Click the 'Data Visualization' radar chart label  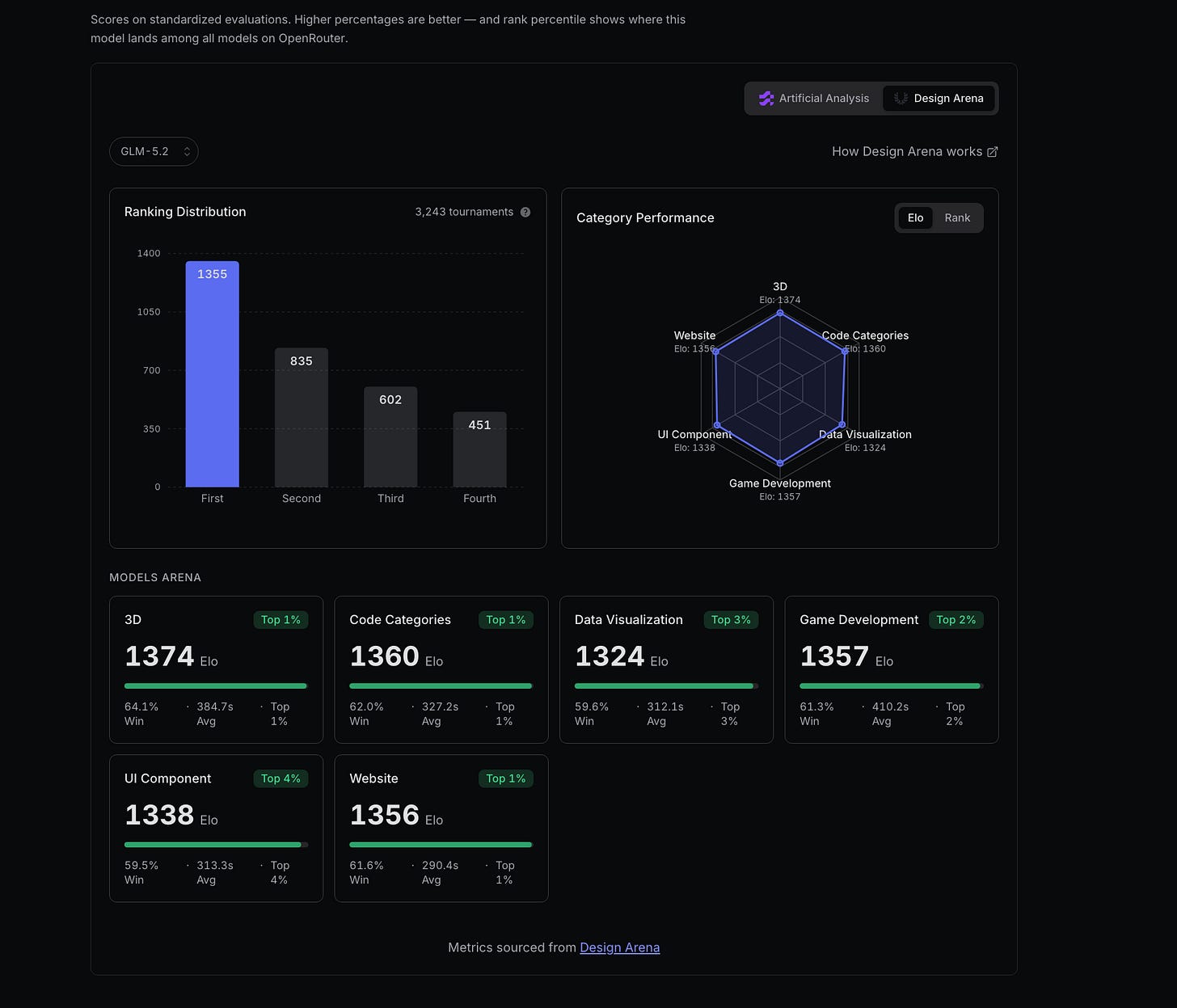tap(865, 434)
